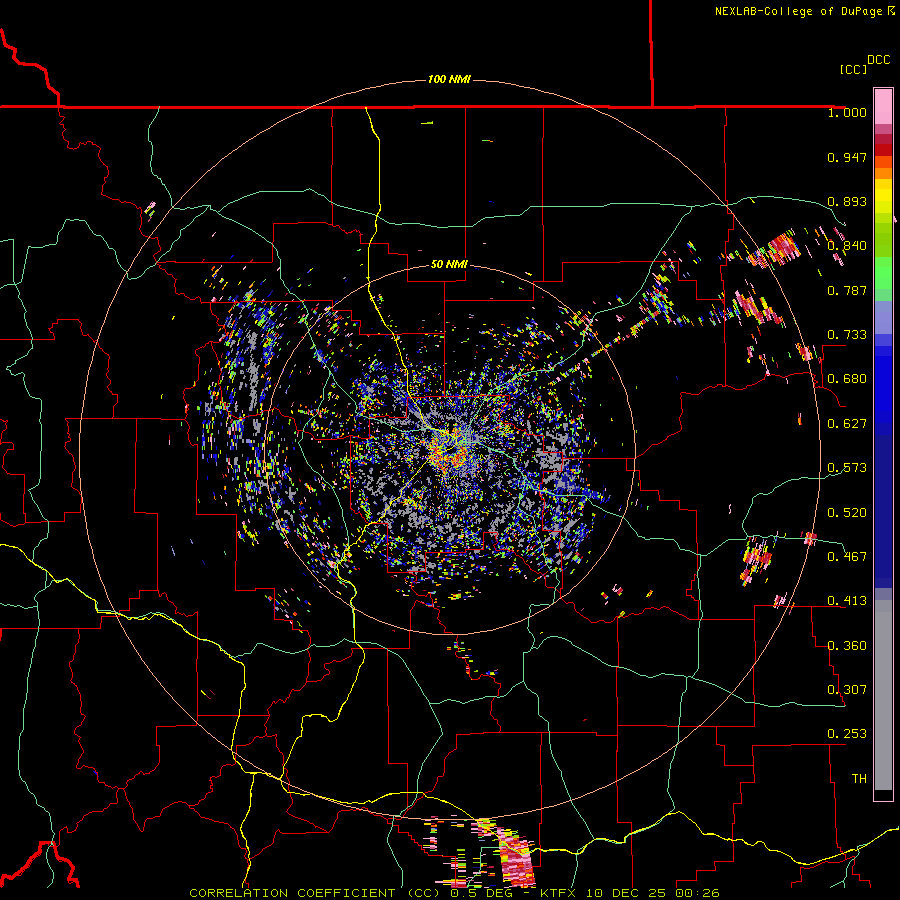Pick the bright green segment of the color bar

(883, 273)
